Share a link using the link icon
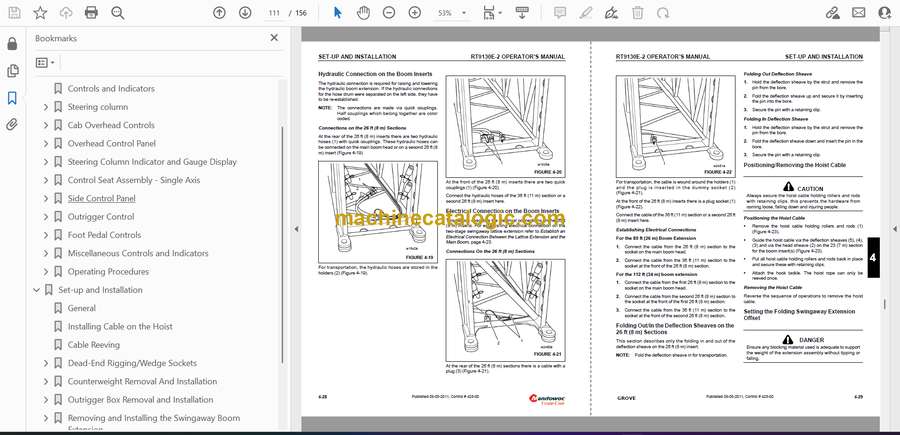The width and height of the screenshot is (900, 435). point(833,13)
